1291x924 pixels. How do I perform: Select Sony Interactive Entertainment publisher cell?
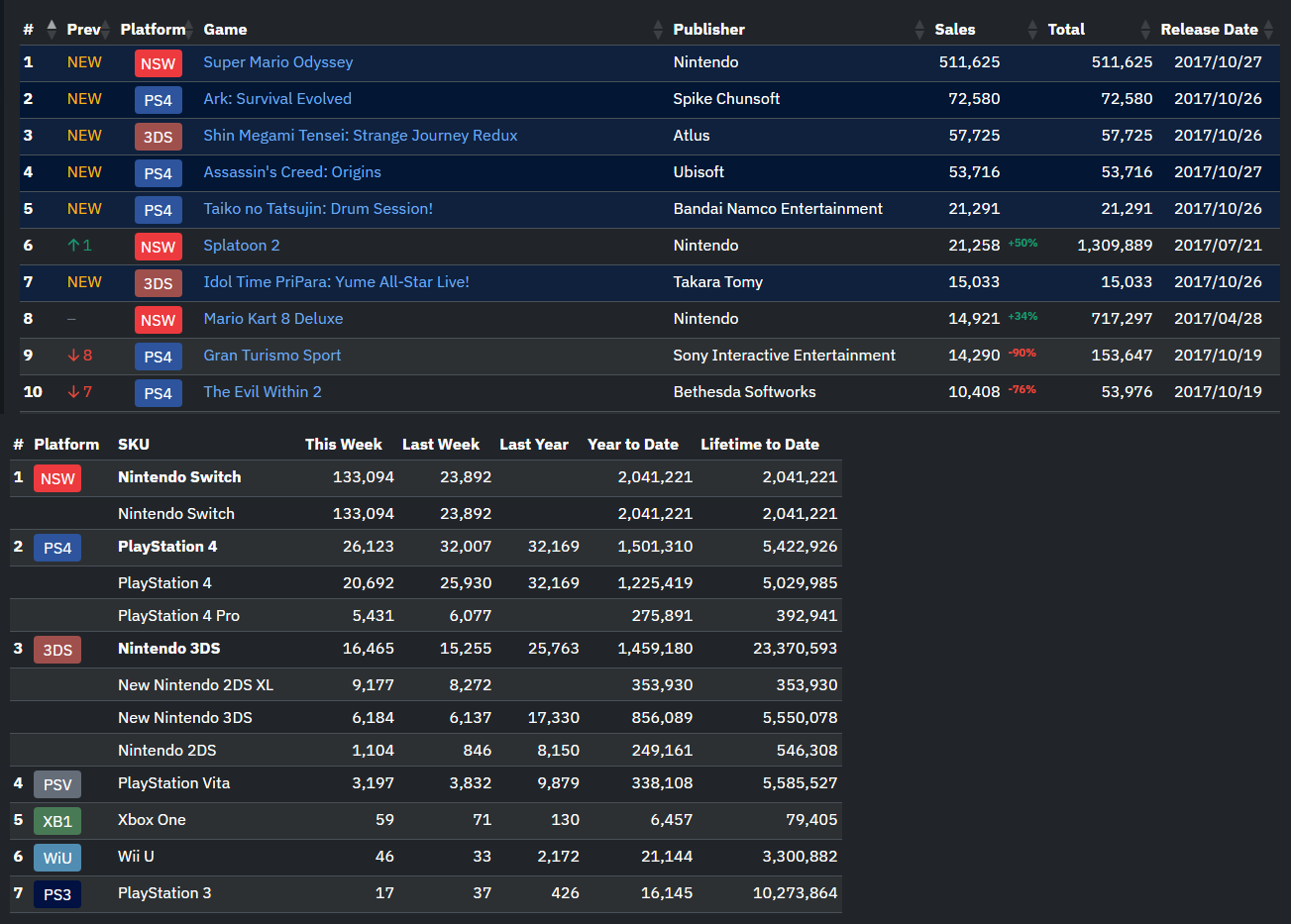click(785, 356)
